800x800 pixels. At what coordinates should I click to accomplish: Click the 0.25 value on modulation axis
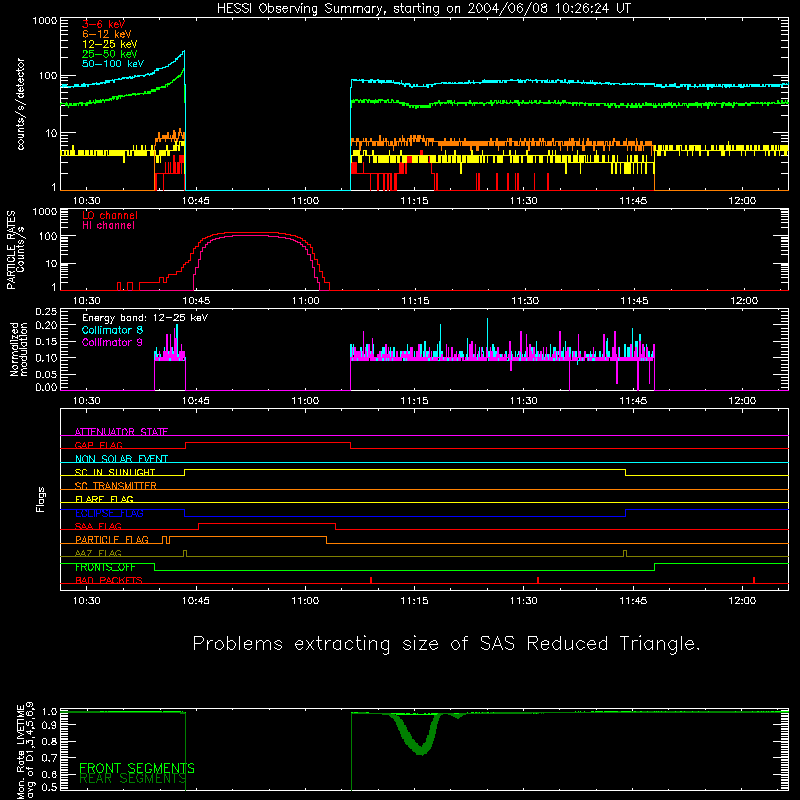(46, 311)
